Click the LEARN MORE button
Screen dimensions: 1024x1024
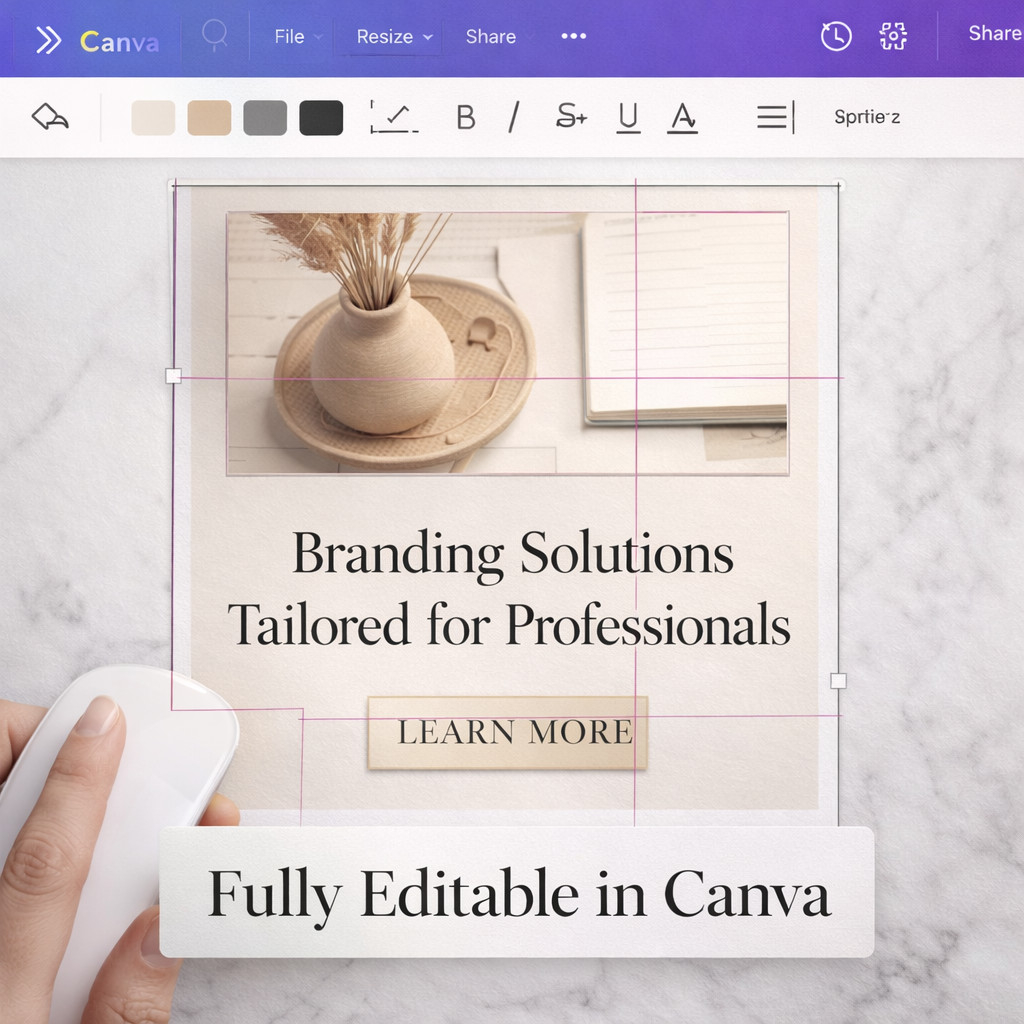(507, 732)
